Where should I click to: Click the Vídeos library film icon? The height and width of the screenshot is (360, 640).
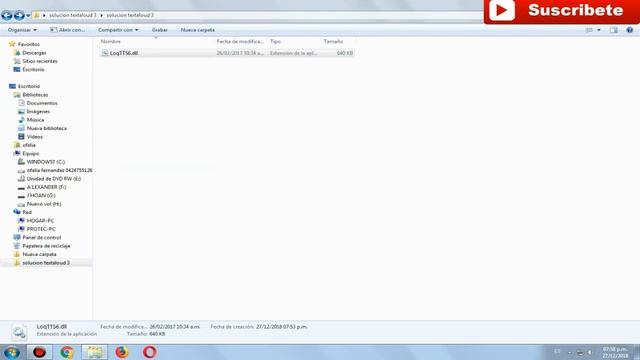click(21, 136)
